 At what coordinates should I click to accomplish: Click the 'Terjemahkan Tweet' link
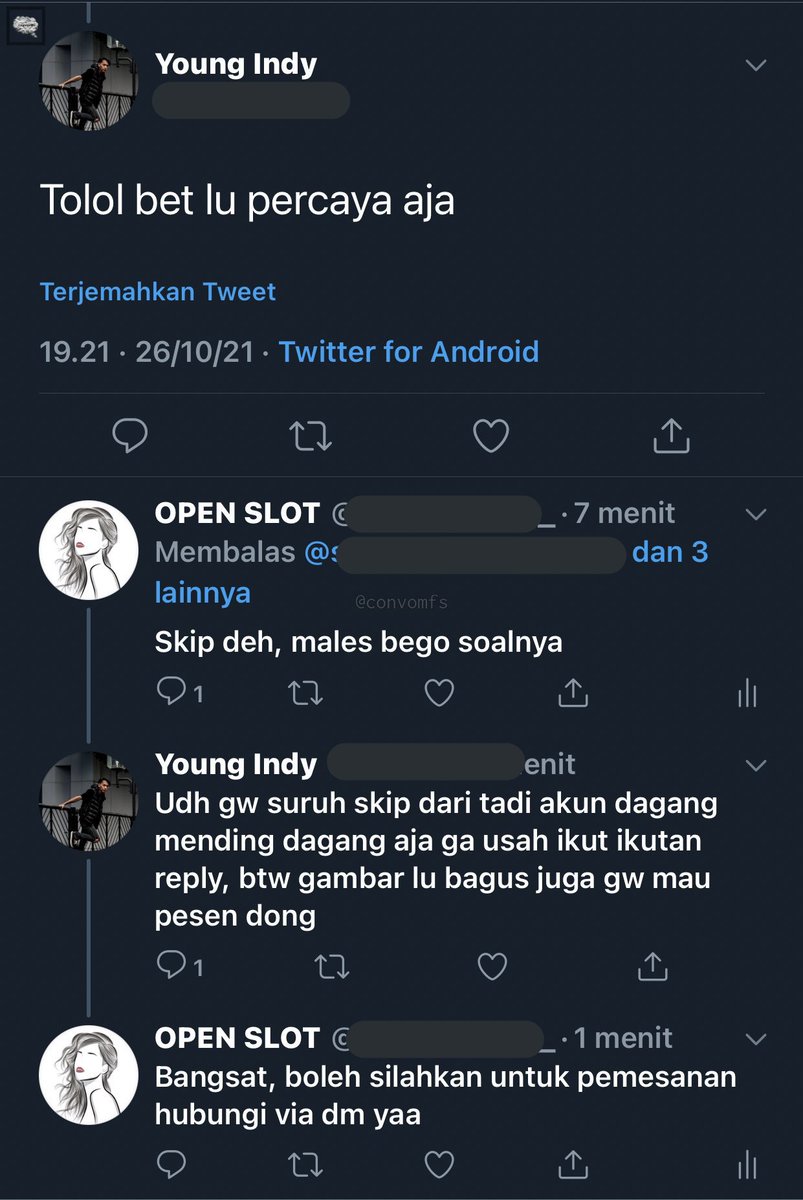point(157,292)
